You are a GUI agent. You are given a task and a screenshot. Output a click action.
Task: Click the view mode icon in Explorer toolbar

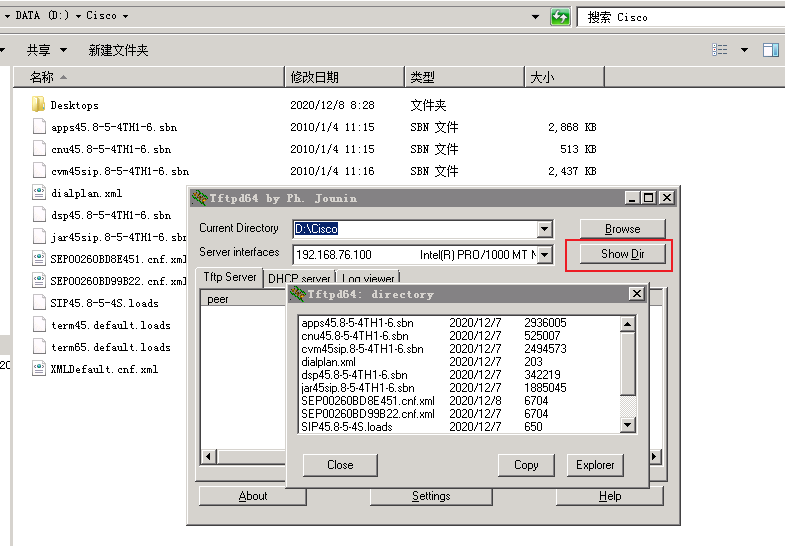(719, 50)
